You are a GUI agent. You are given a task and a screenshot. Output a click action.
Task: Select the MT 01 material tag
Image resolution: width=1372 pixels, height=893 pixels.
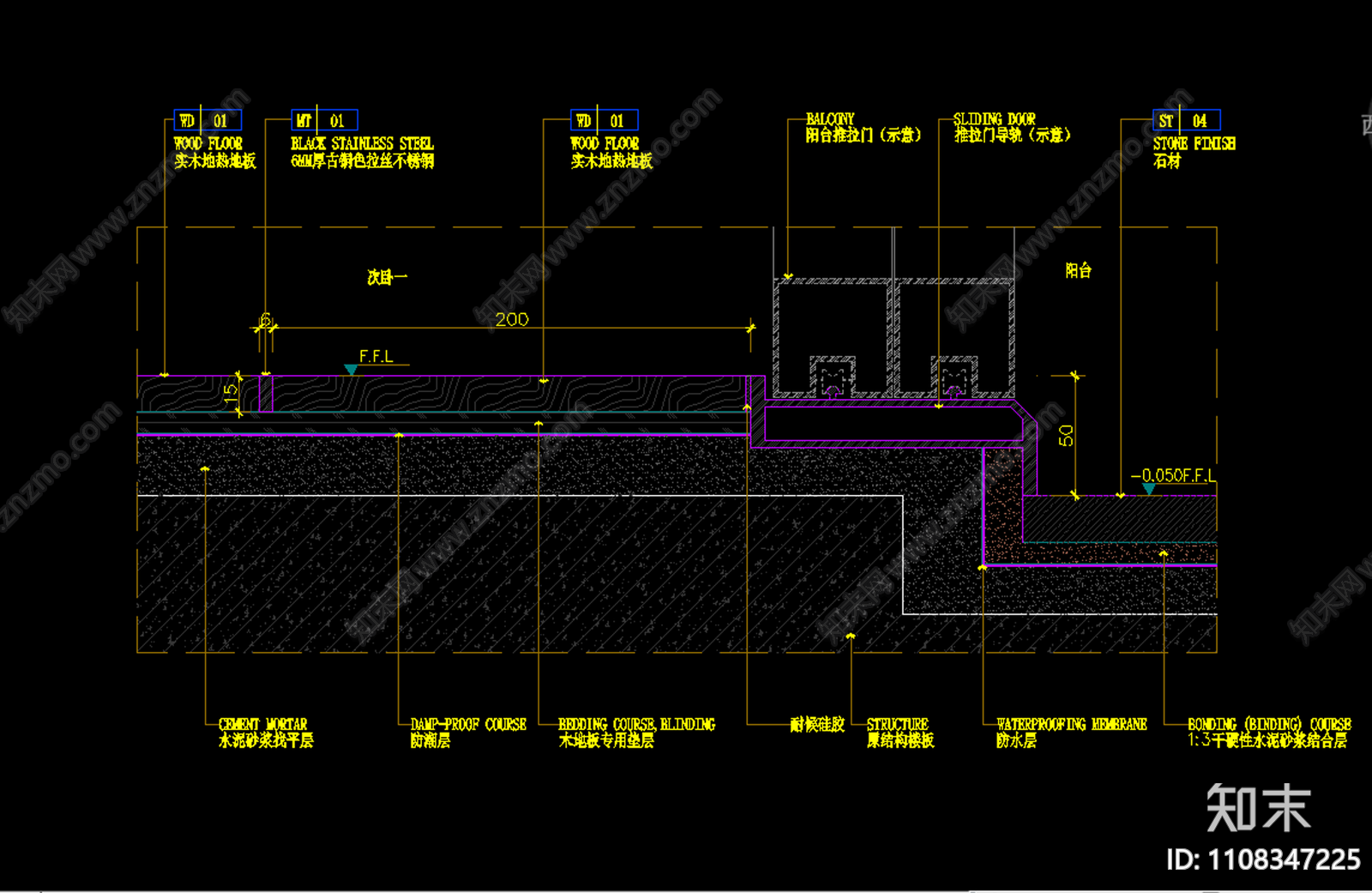point(325,120)
